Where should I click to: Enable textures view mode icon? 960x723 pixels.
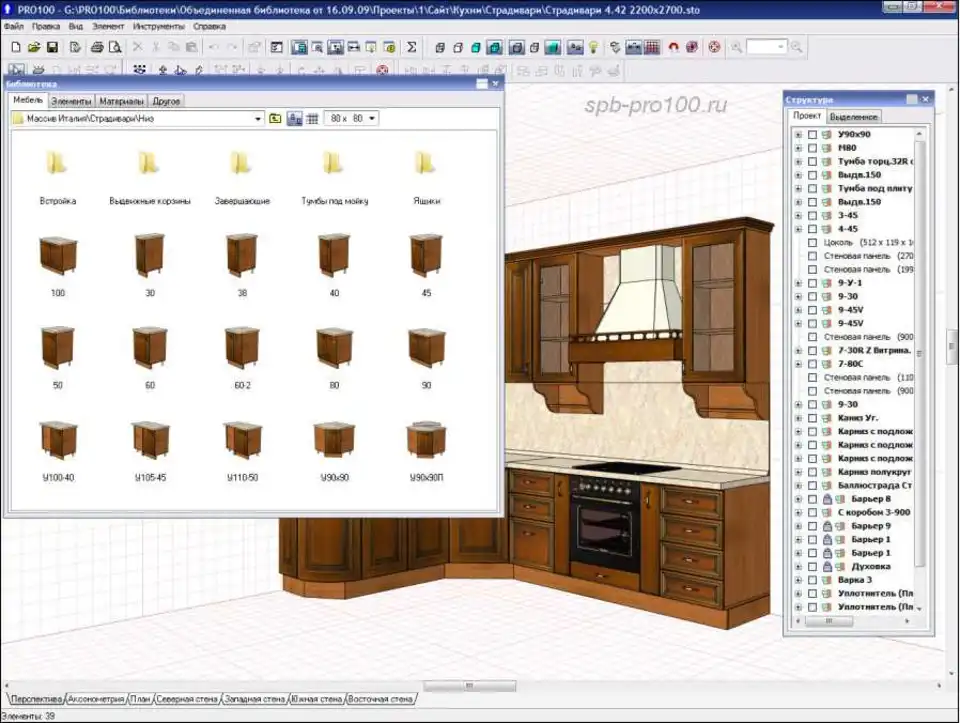[x=495, y=47]
